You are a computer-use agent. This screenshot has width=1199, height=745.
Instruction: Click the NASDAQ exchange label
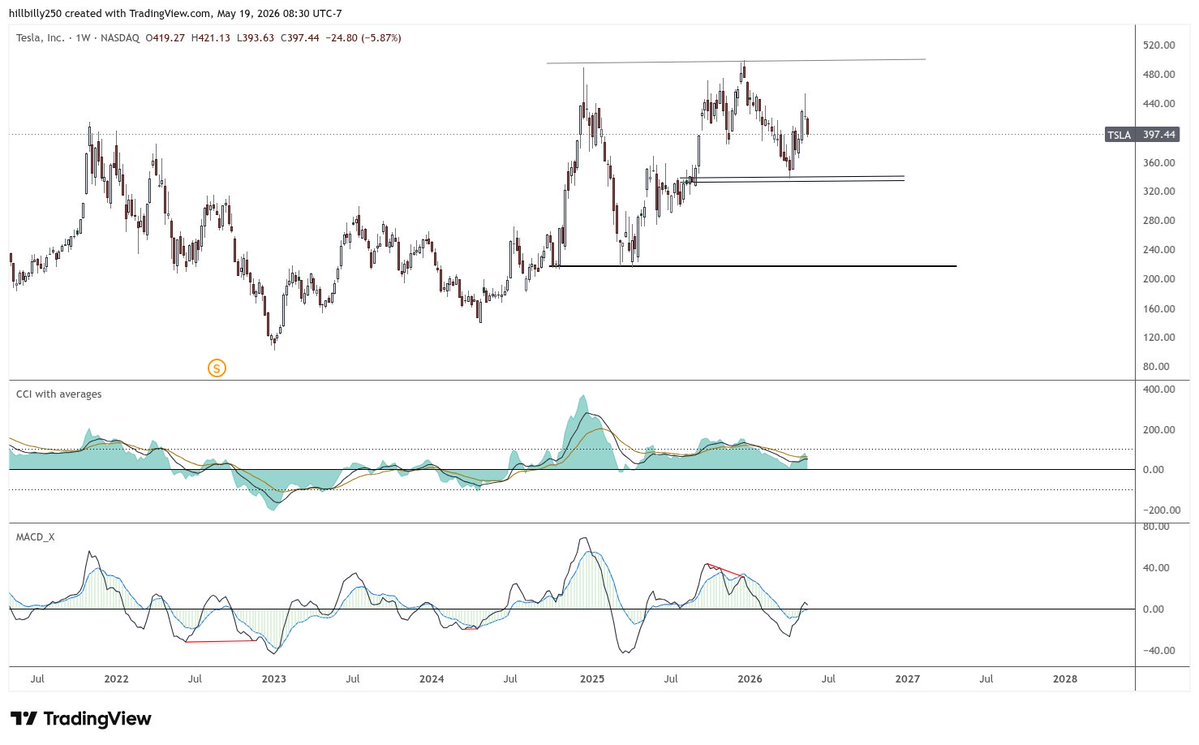(x=120, y=37)
